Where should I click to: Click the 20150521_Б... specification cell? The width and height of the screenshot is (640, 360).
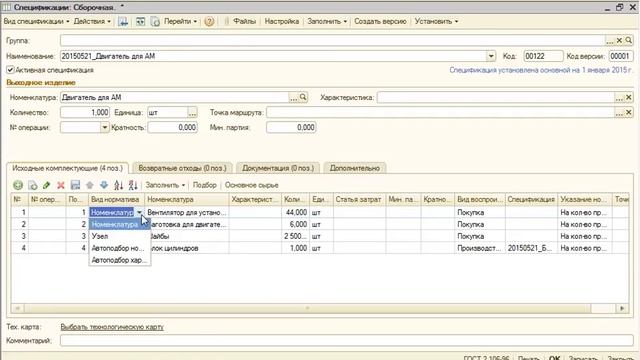coord(531,248)
